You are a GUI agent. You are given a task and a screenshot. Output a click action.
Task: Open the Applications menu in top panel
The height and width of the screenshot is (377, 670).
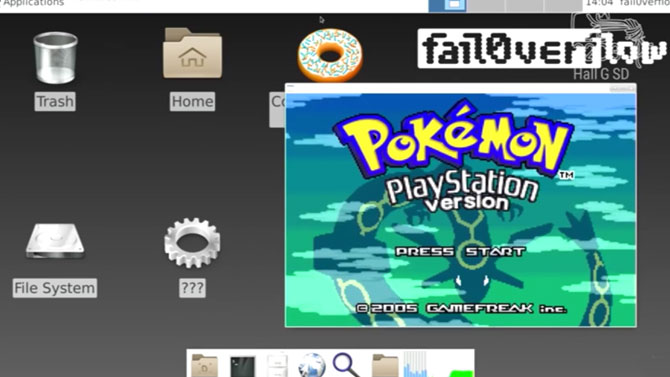point(32,3)
